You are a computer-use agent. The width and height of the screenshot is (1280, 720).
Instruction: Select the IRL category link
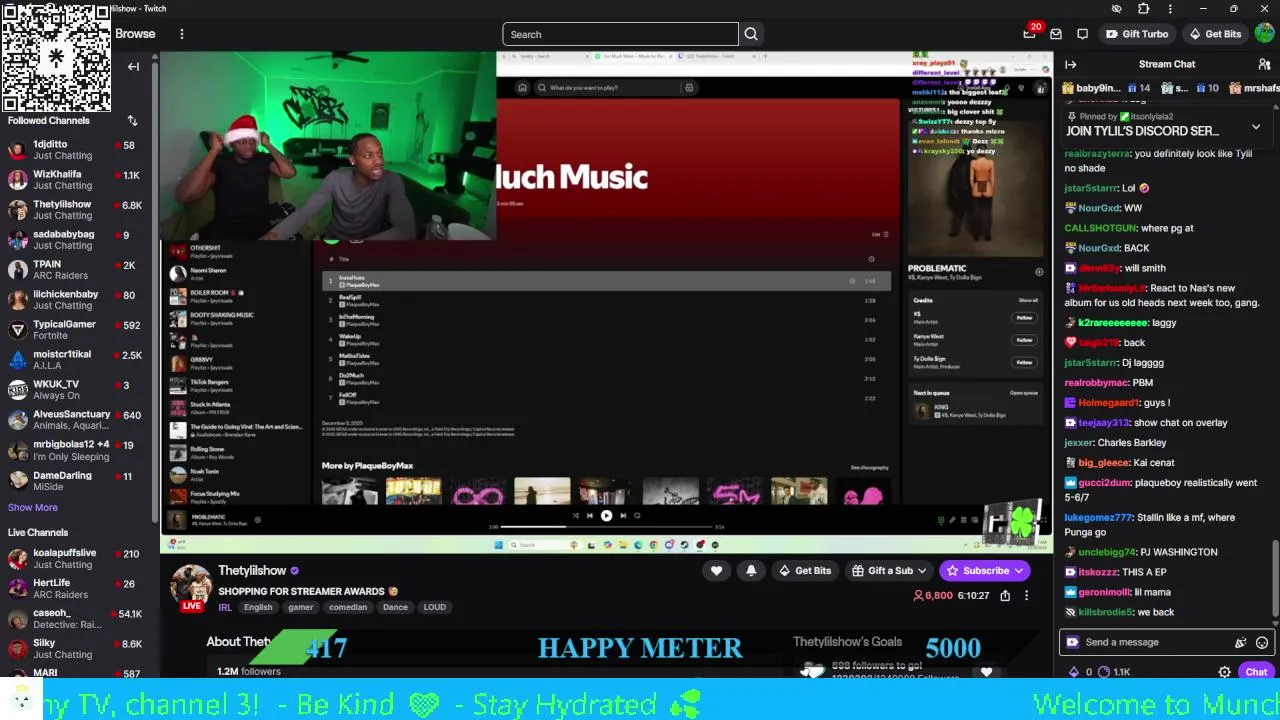click(225, 607)
